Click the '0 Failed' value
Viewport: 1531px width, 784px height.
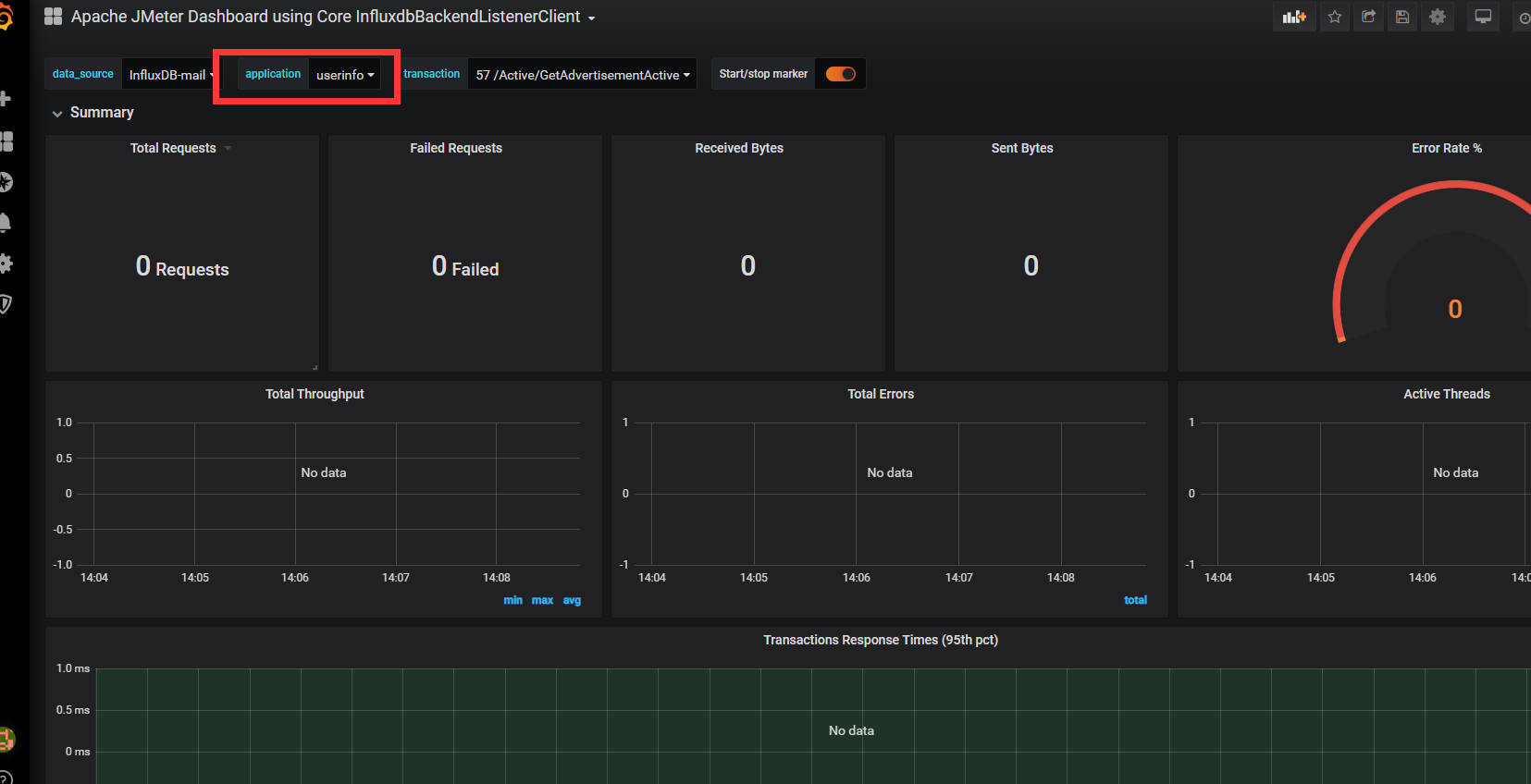pos(465,267)
